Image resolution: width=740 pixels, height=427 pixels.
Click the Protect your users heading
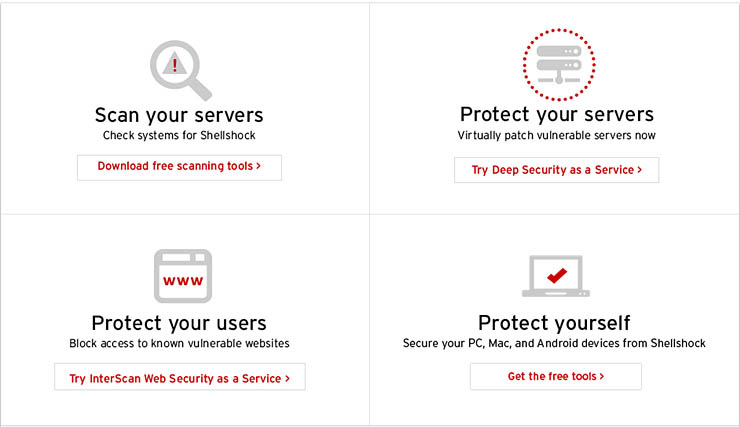[x=179, y=323]
